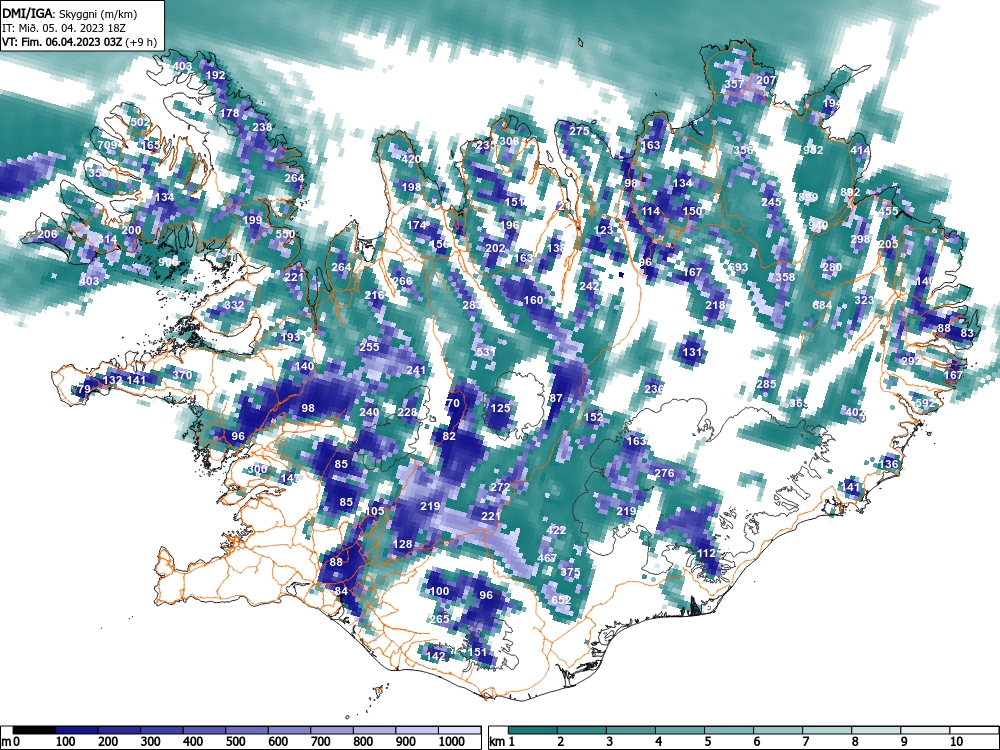Viewport: 1000px width, 750px height.
Task: Click the map value 255
Action: click(369, 348)
